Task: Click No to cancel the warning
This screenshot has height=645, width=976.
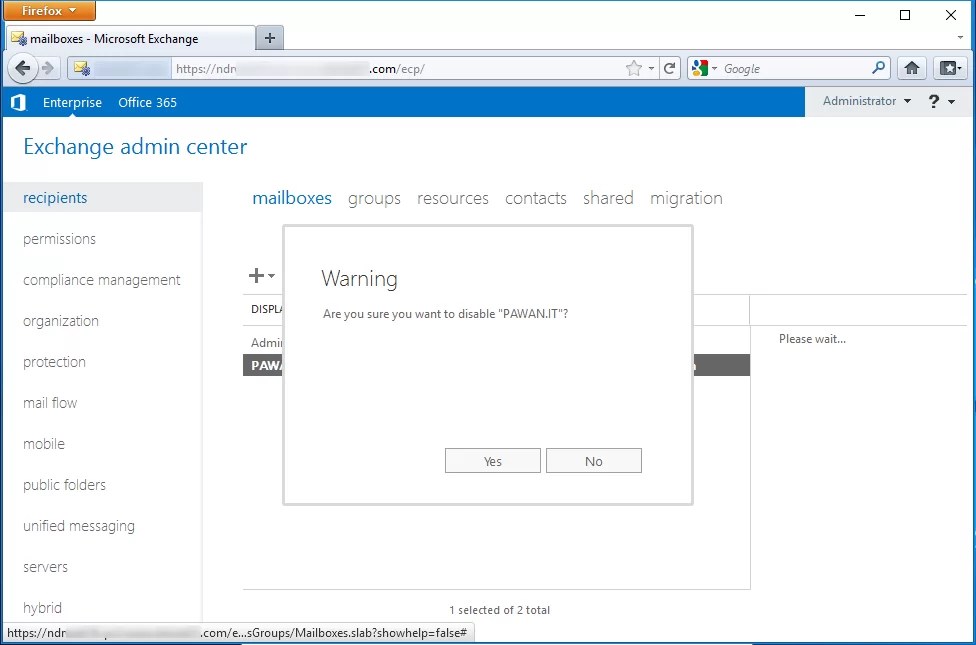Action: click(593, 460)
